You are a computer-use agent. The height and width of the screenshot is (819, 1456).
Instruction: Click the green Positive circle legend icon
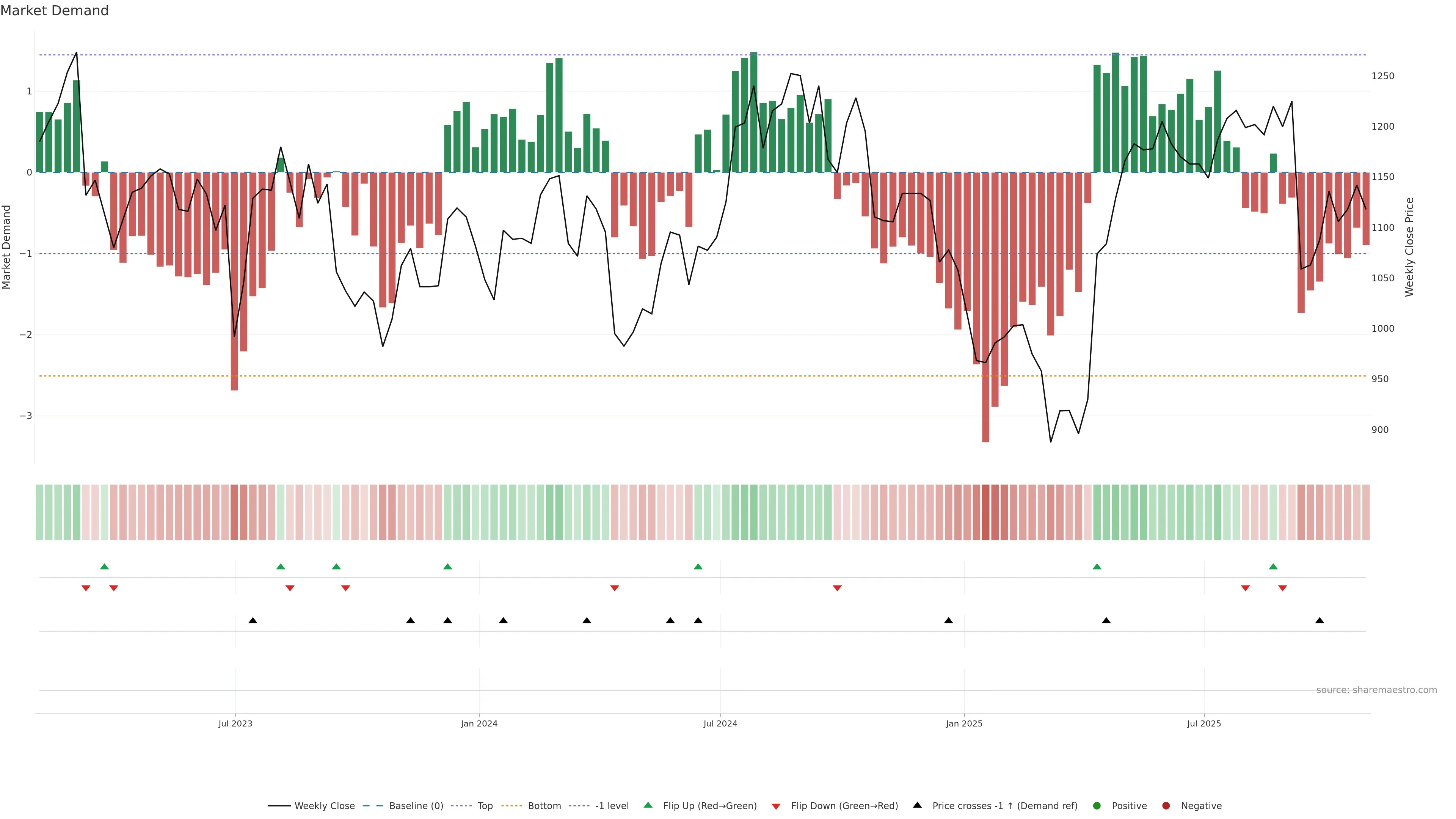(x=1097, y=805)
